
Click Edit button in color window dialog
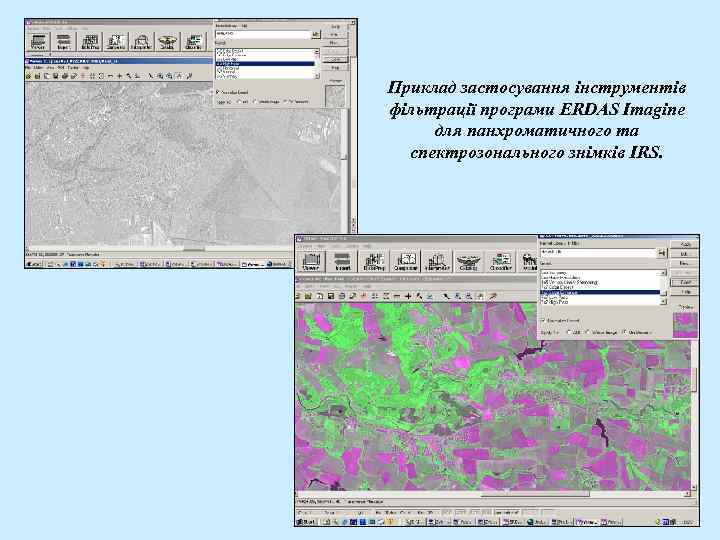tap(685, 254)
